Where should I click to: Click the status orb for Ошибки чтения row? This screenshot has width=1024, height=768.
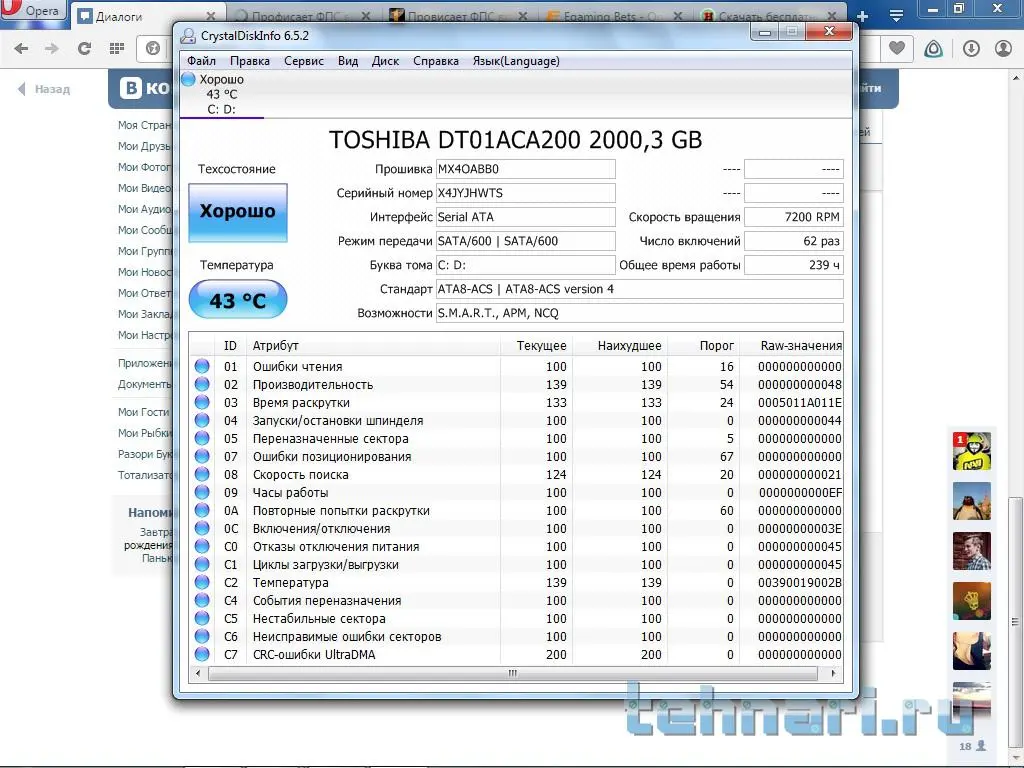[x=202, y=366]
